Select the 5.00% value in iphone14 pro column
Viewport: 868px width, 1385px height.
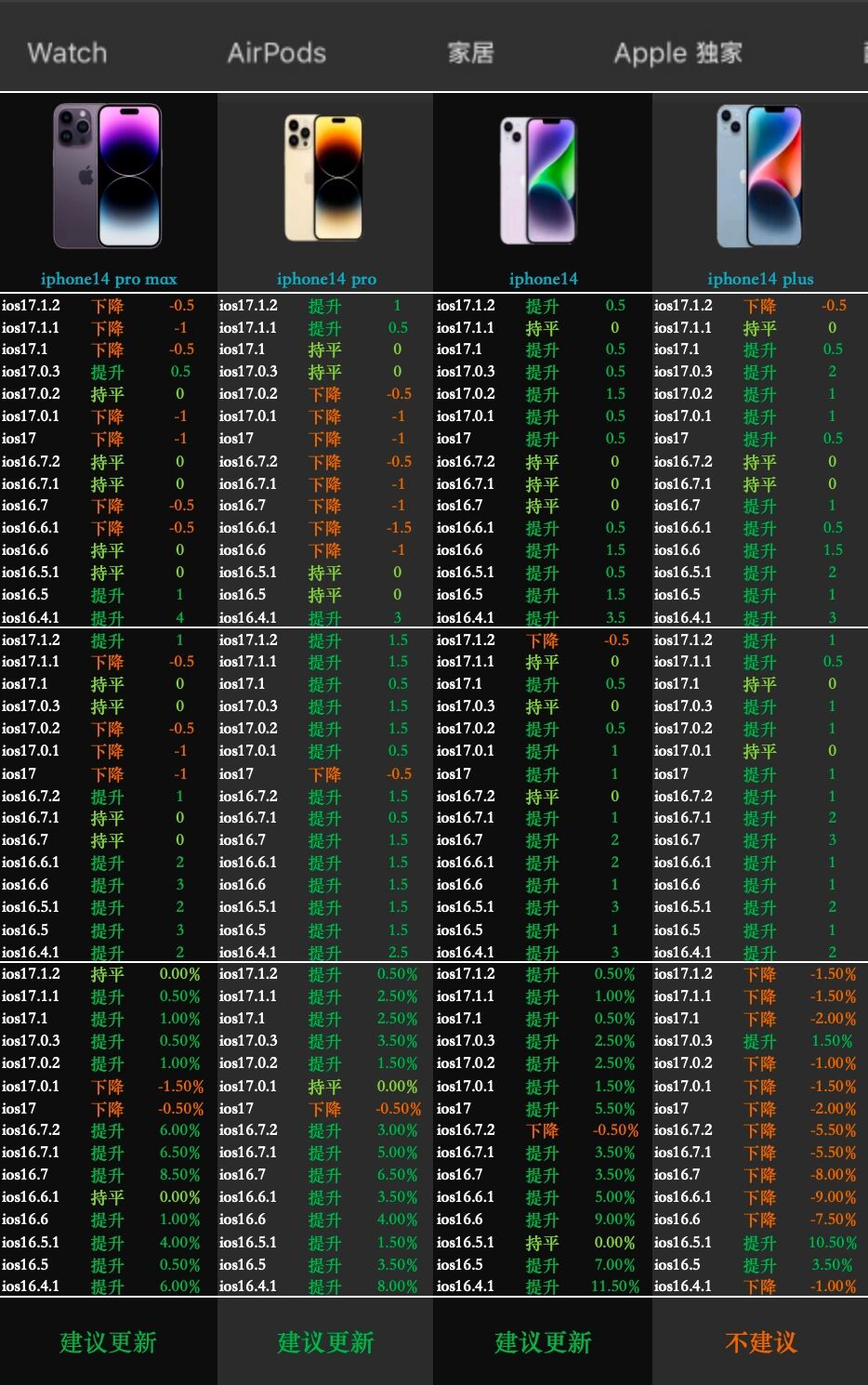tap(398, 1153)
